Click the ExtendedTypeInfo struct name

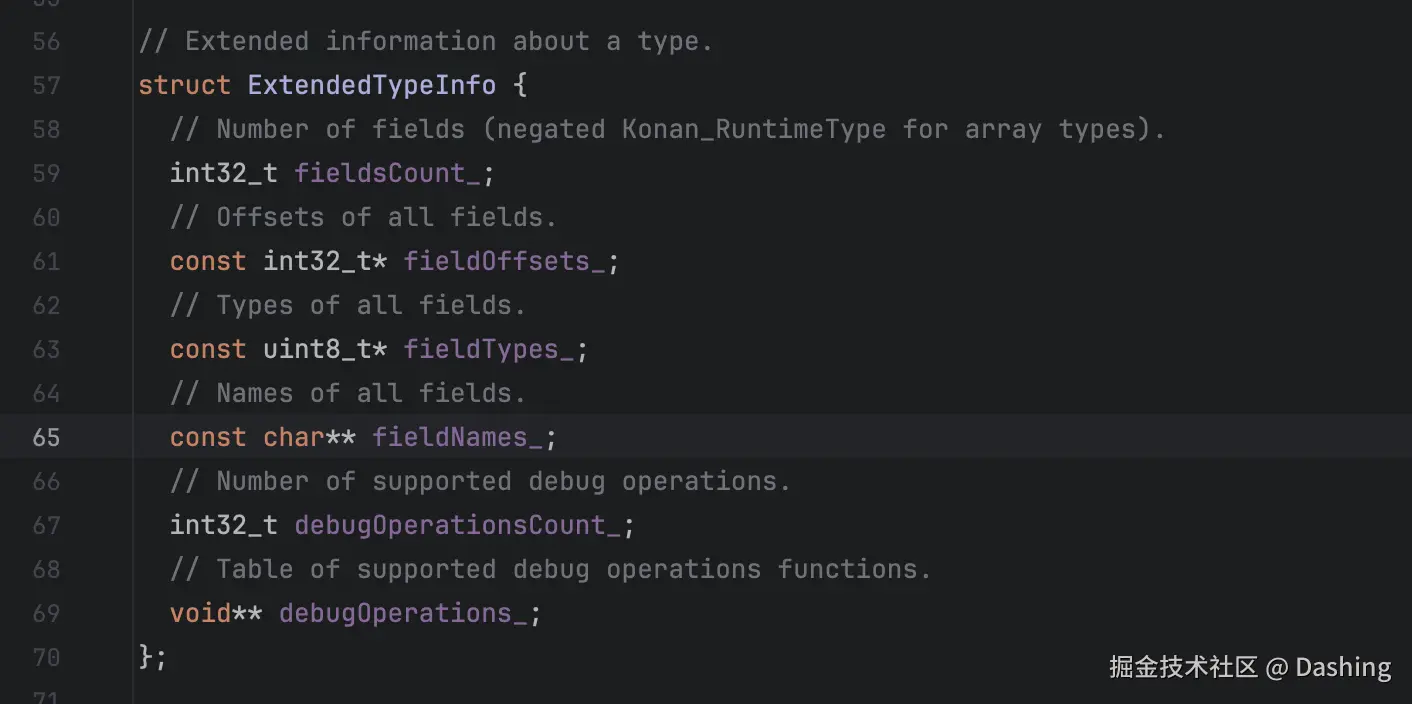(x=371, y=86)
